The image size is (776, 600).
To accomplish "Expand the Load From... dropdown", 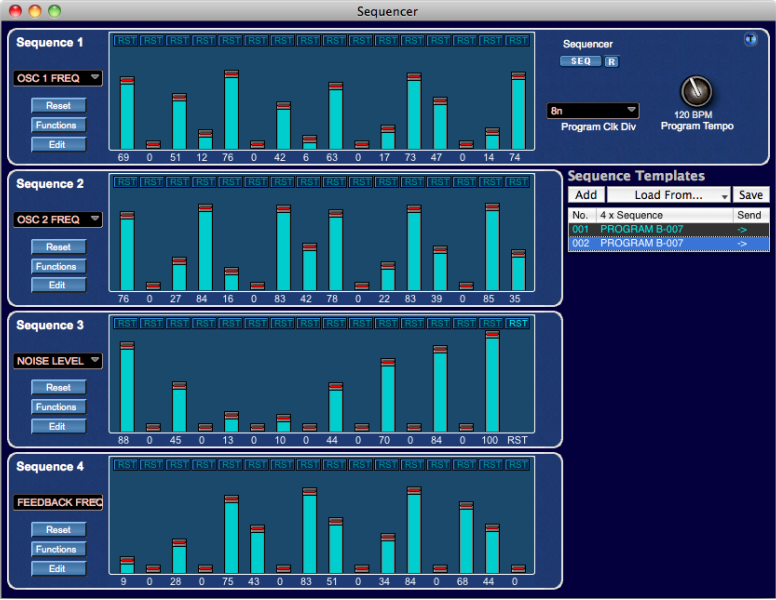I will click(x=668, y=195).
